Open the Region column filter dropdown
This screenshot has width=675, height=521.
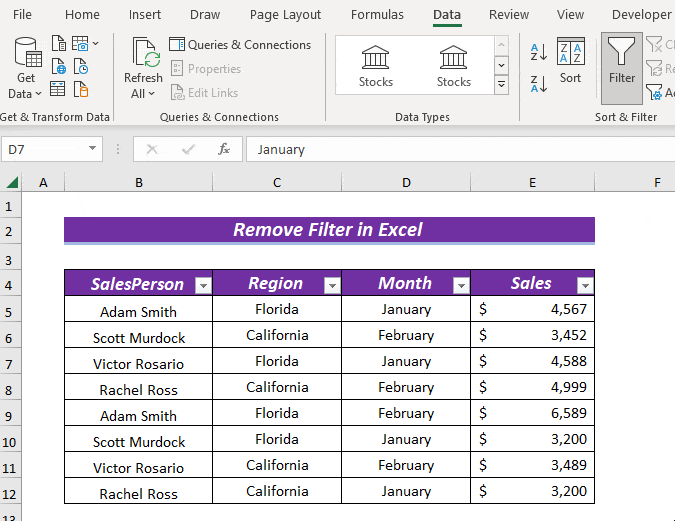tap(332, 285)
